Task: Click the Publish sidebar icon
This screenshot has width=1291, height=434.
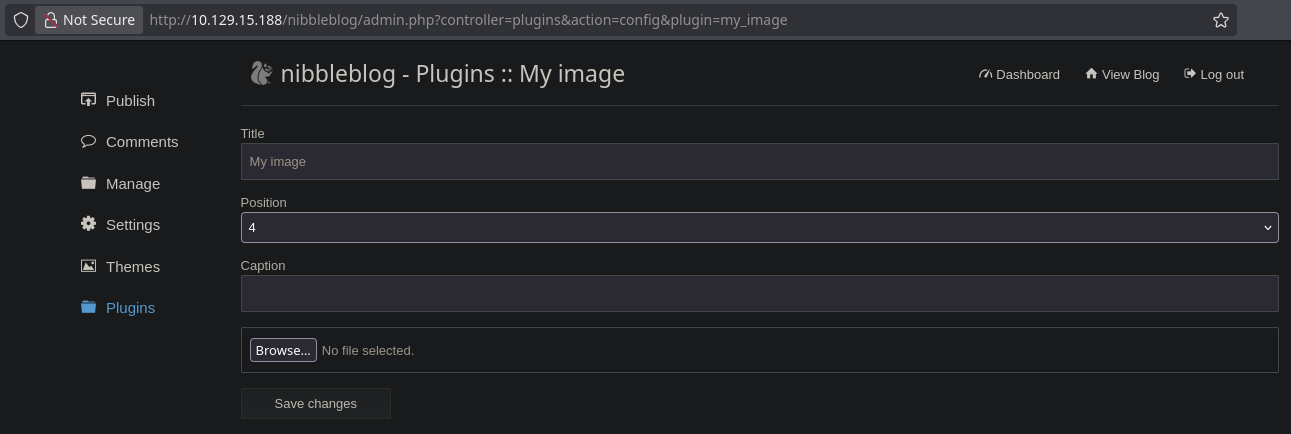Action: pos(88,100)
